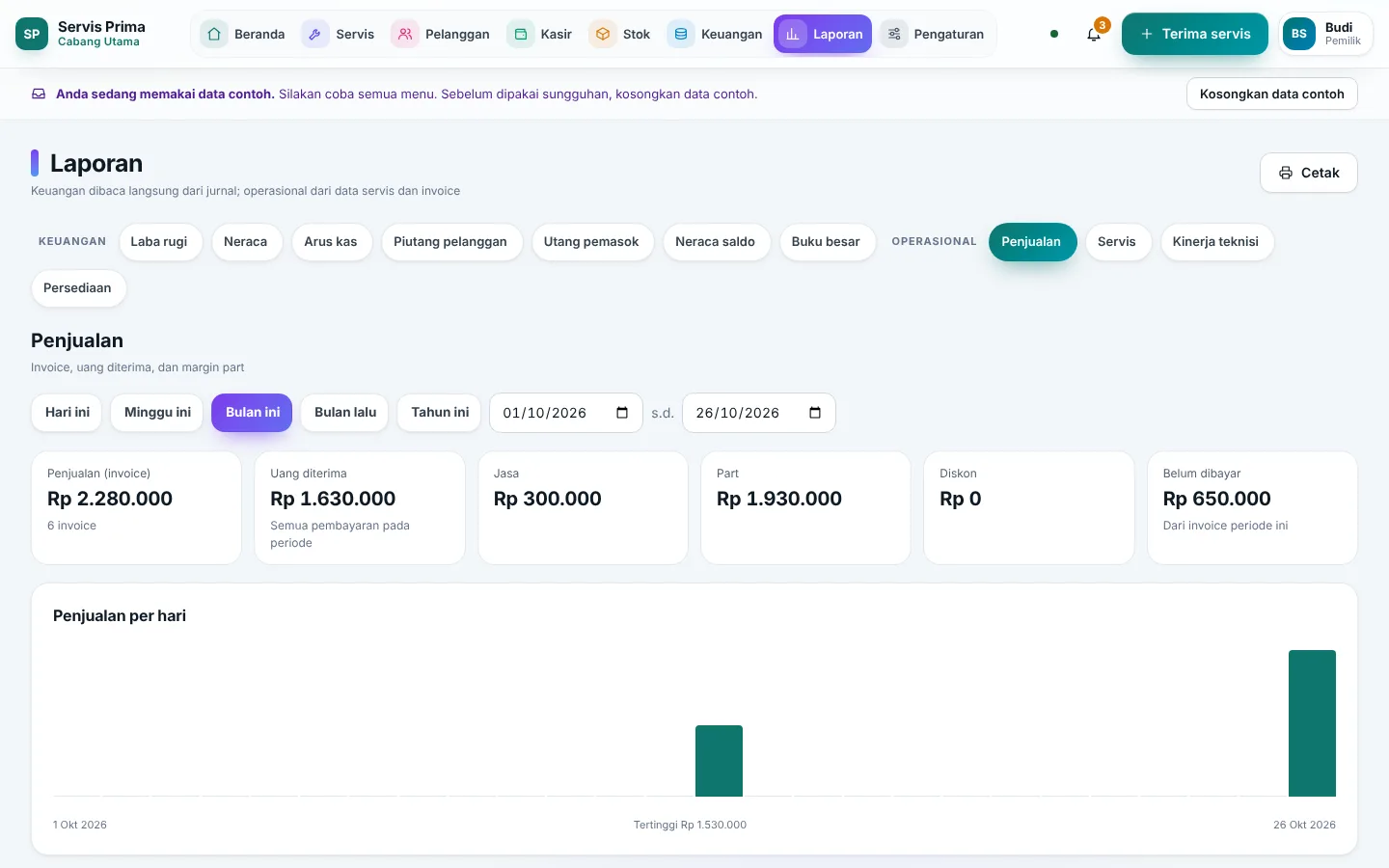Click Kosongkan data contoh button

tap(1272, 94)
